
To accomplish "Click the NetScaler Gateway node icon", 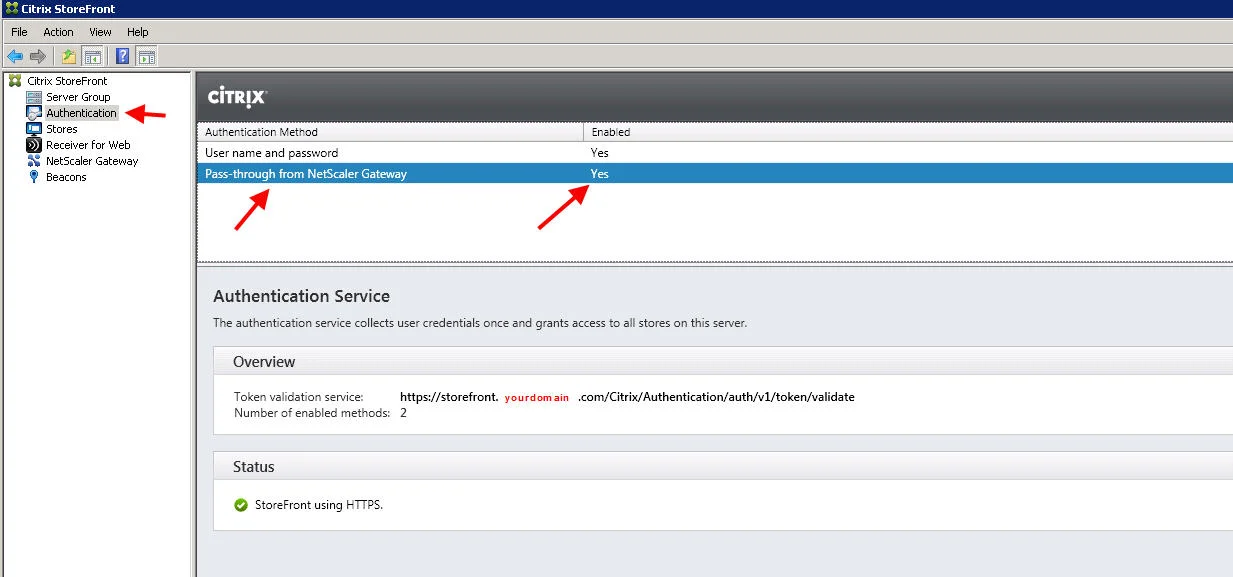I will click(x=34, y=161).
